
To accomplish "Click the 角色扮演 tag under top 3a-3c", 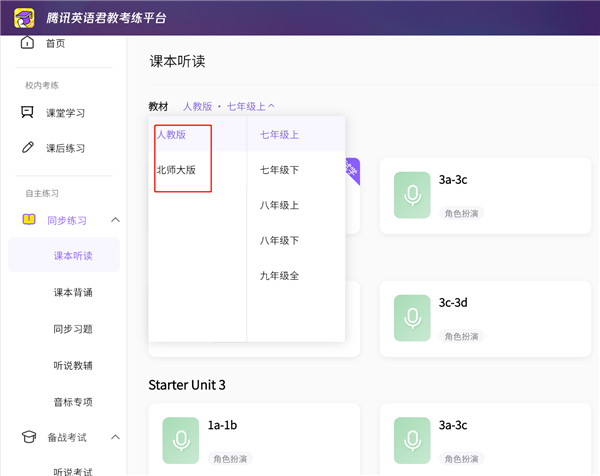I will (x=461, y=213).
